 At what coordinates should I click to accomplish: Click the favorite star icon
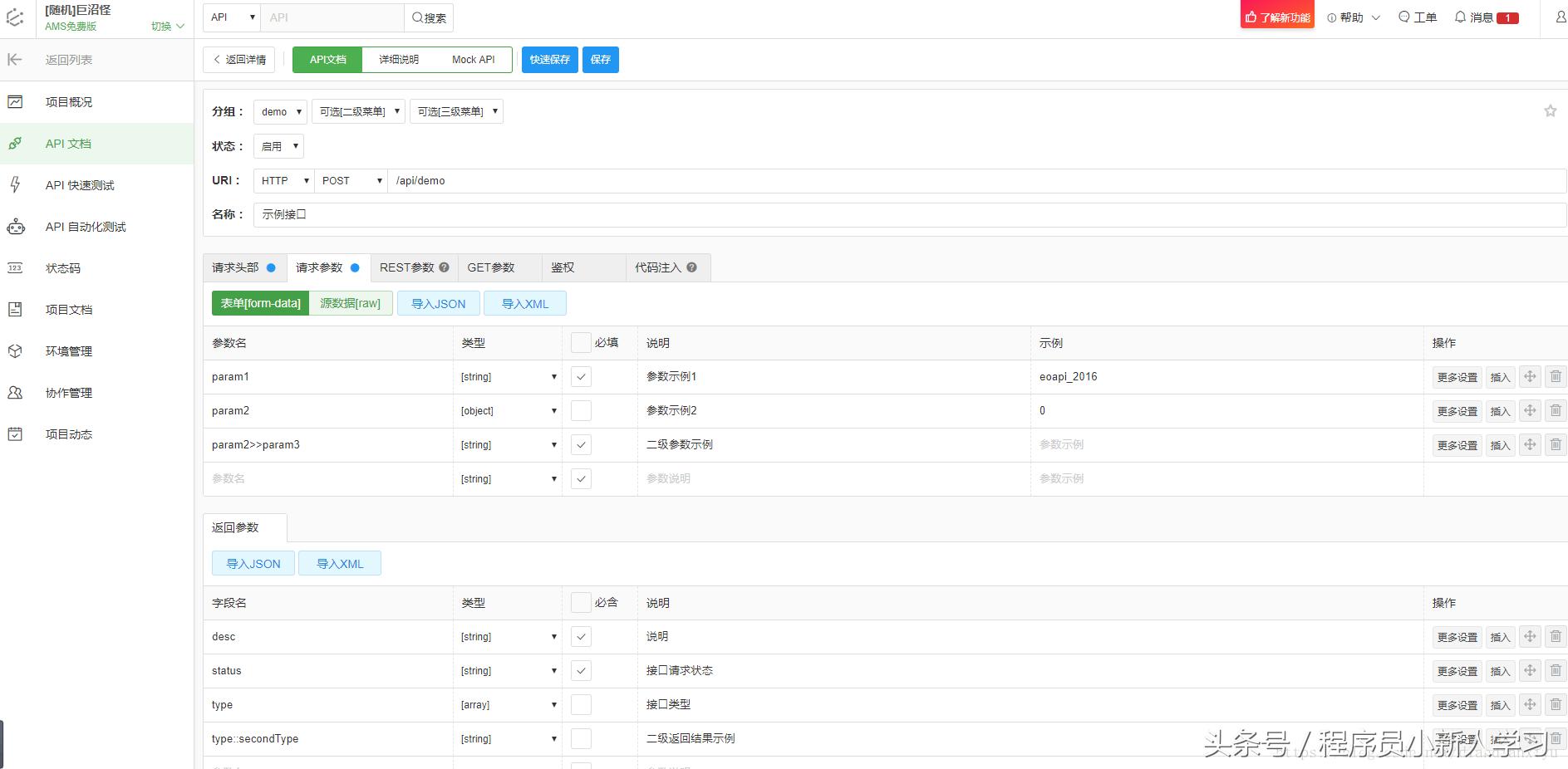(x=1550, y=111)
